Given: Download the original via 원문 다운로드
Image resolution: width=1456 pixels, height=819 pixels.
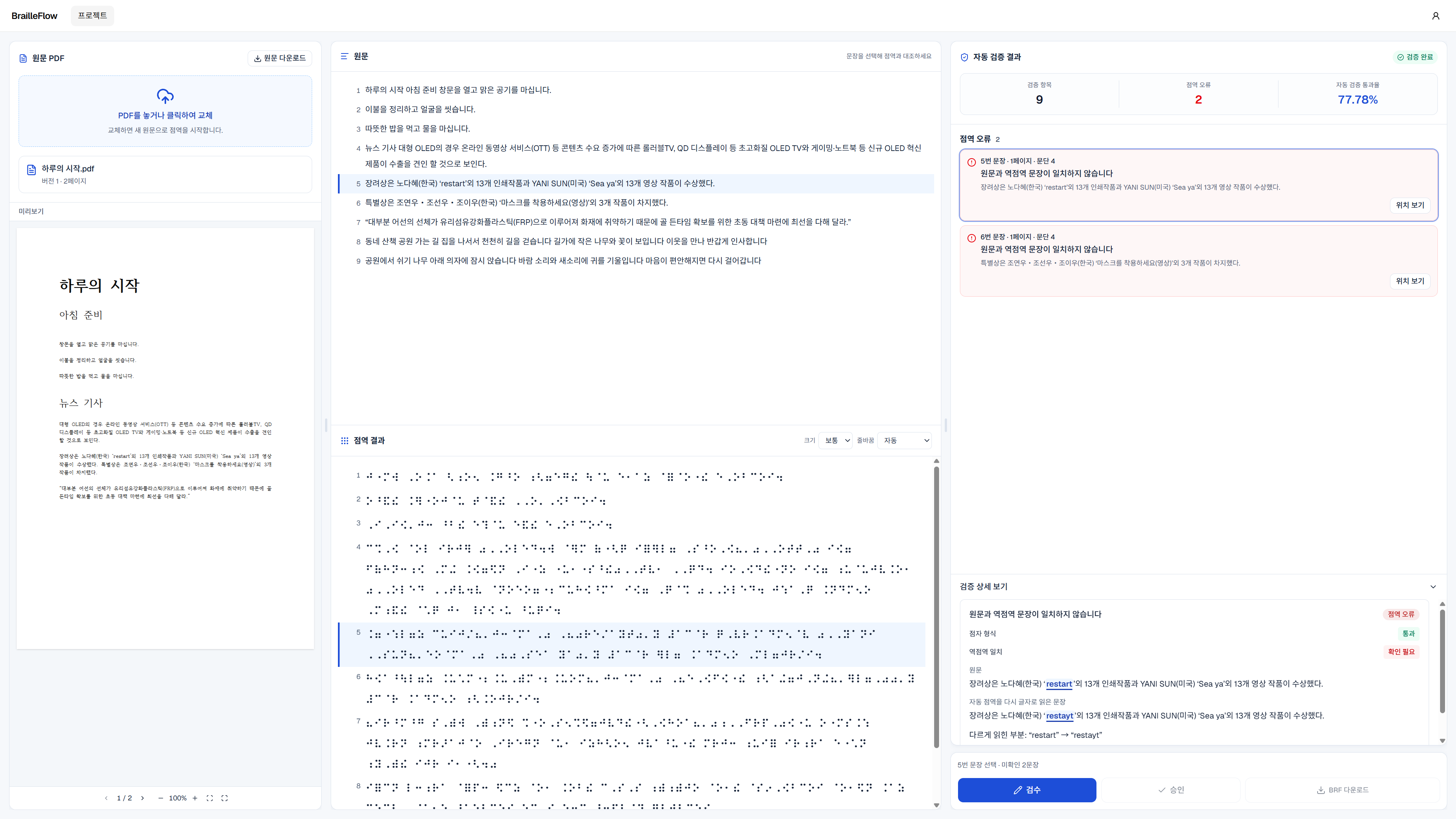Looking at the screenshot, I should (280, 58).
